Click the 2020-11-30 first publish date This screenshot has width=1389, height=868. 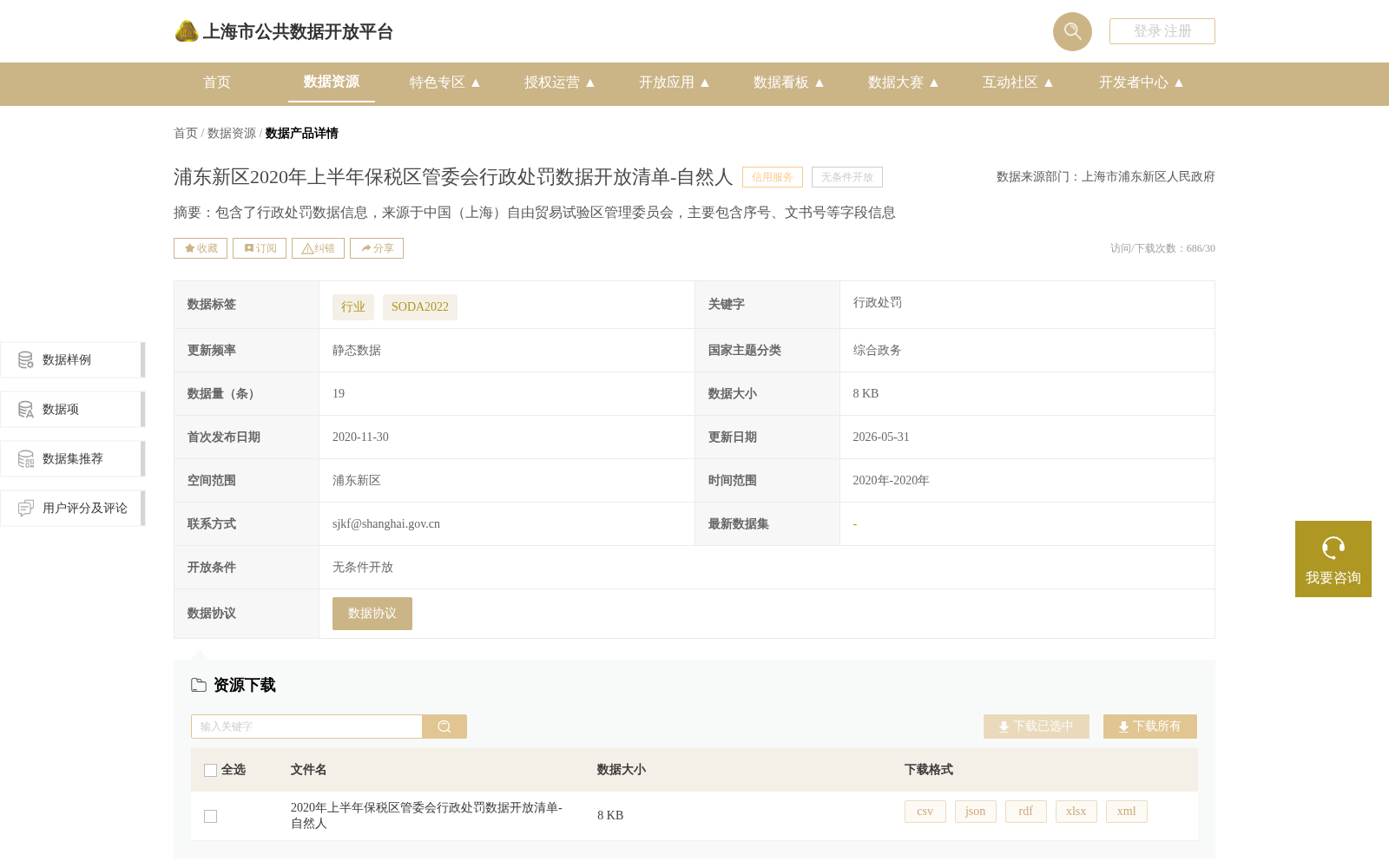pyautogui.click(x=360, y=437)
